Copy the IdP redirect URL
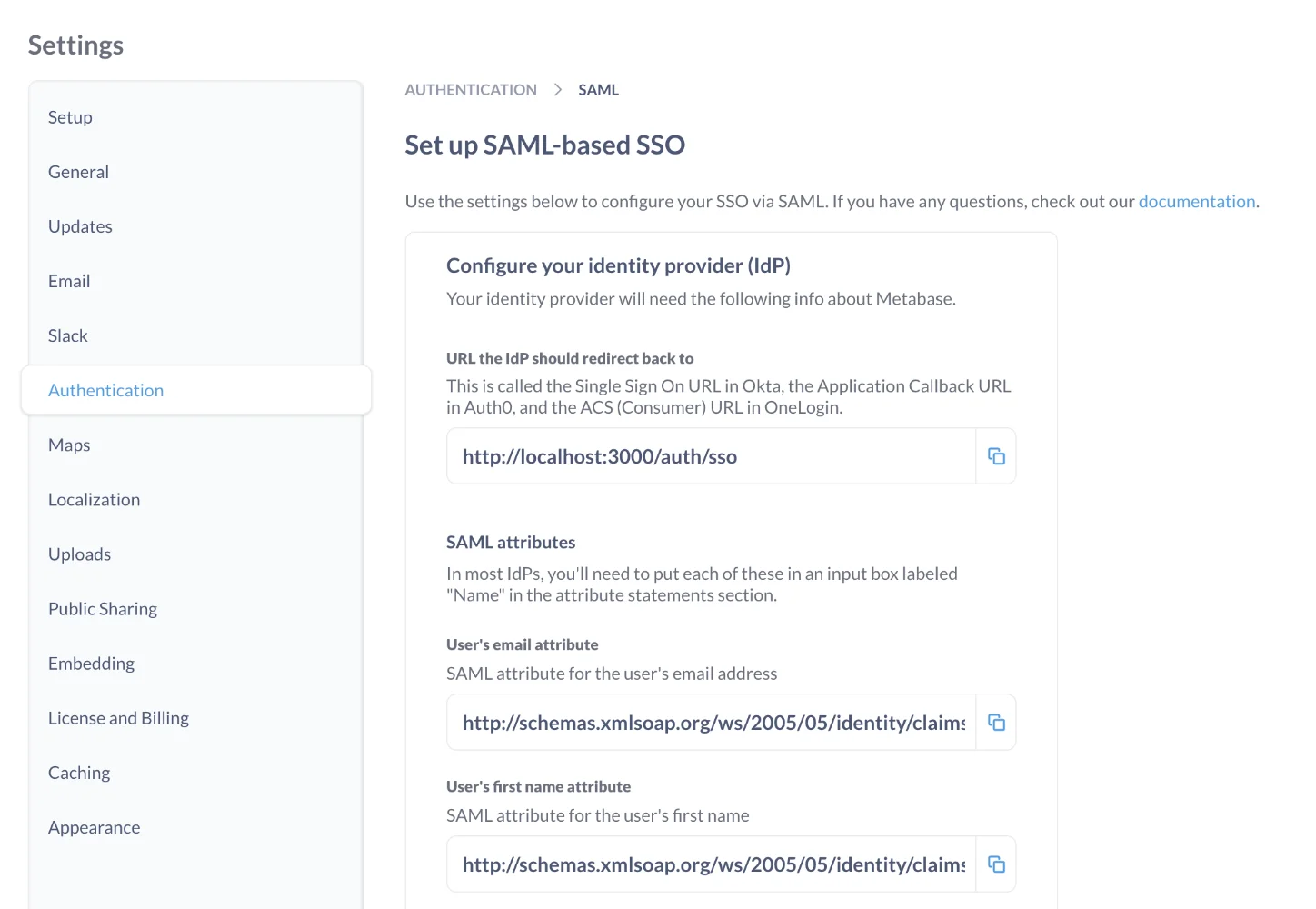 coord(996,455)
